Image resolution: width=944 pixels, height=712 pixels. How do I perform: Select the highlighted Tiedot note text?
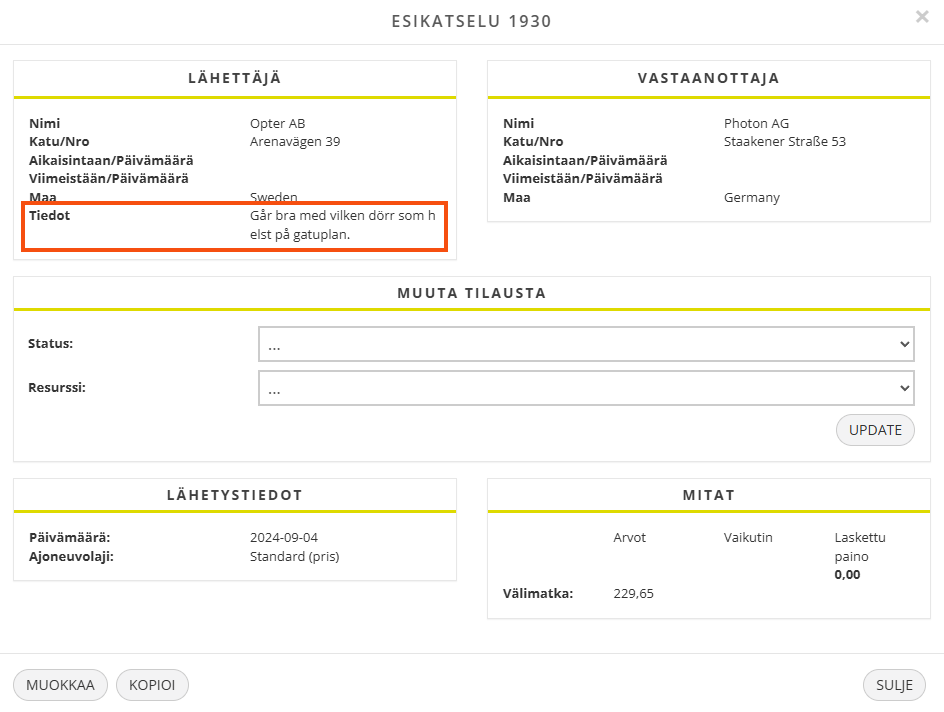coord(342,225)
